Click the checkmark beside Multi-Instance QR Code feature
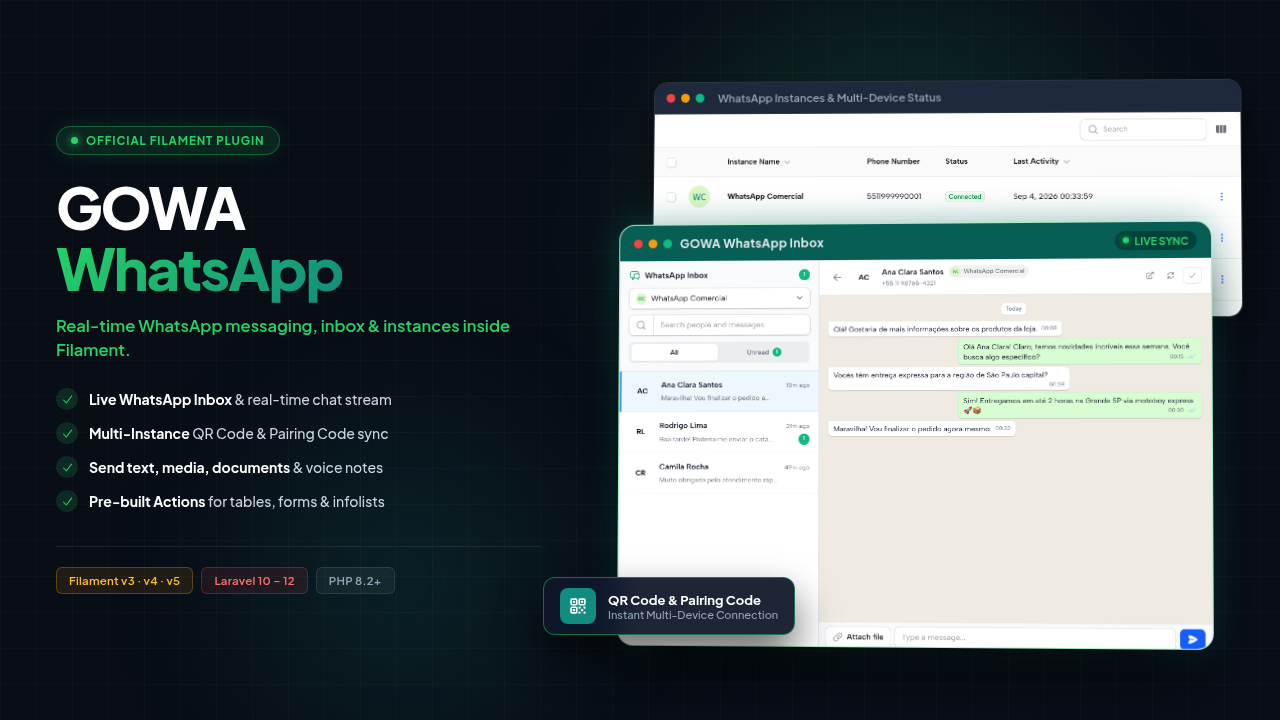 coord(67,433)
